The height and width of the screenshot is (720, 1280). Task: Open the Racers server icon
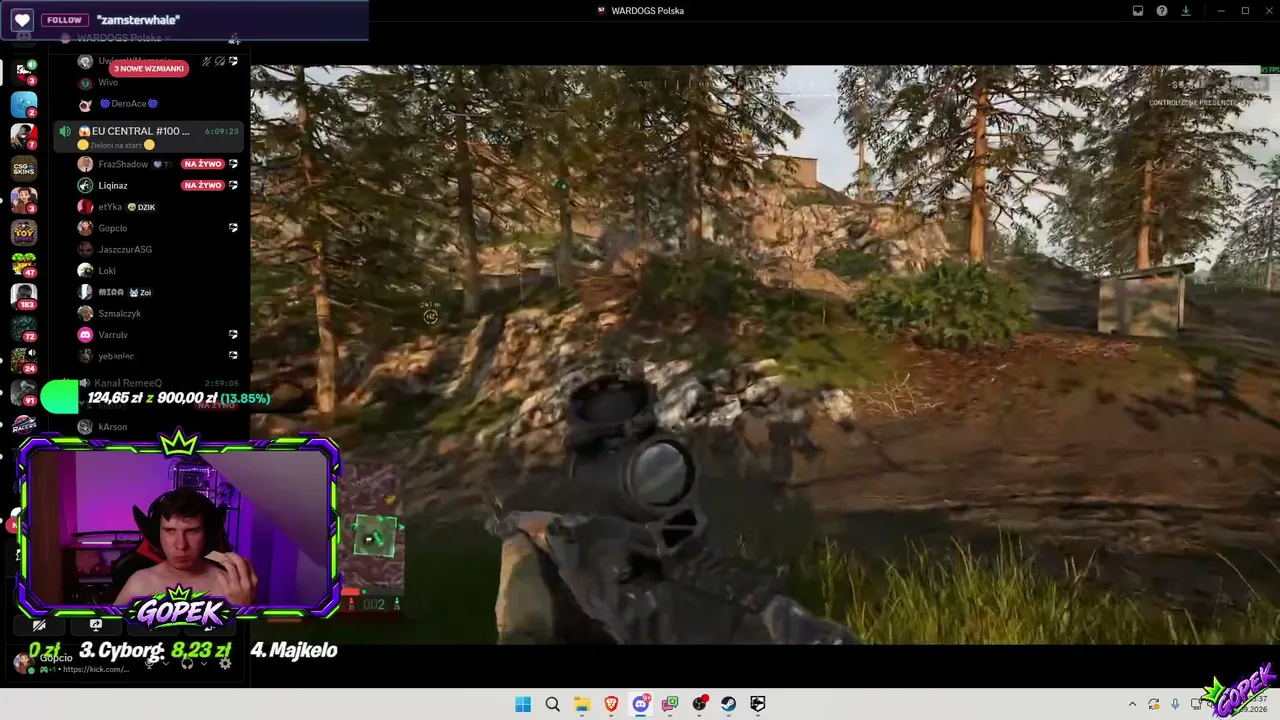[24, 424]
